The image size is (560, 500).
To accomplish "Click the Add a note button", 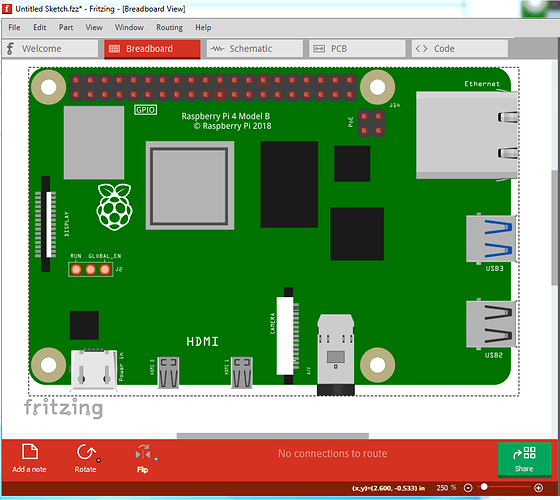I will pyautogui.click(x=29, y=458).
